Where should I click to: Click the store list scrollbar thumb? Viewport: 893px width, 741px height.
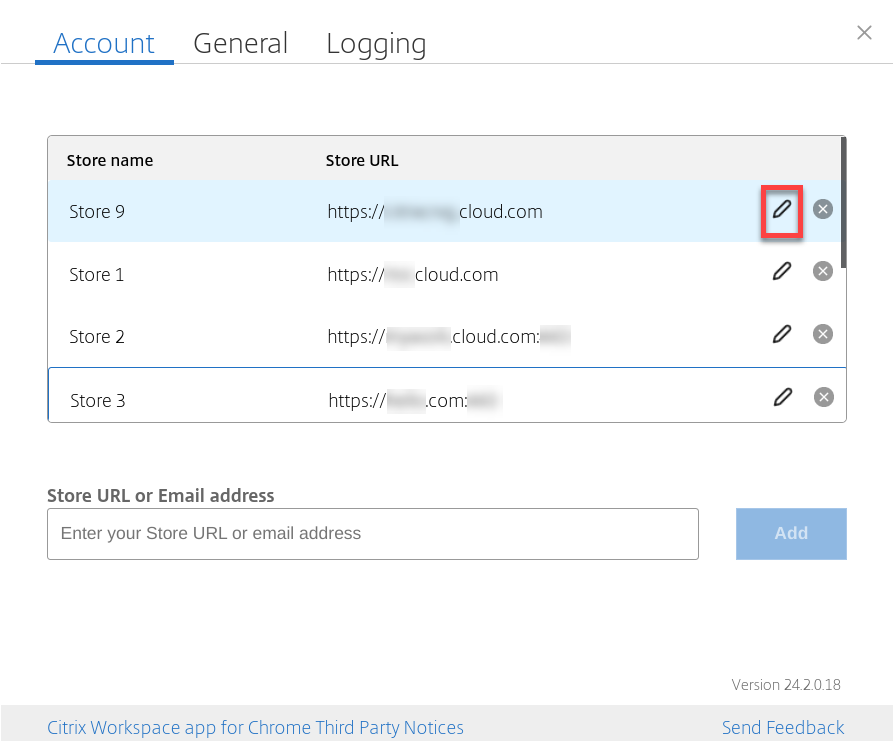(843, 203)
